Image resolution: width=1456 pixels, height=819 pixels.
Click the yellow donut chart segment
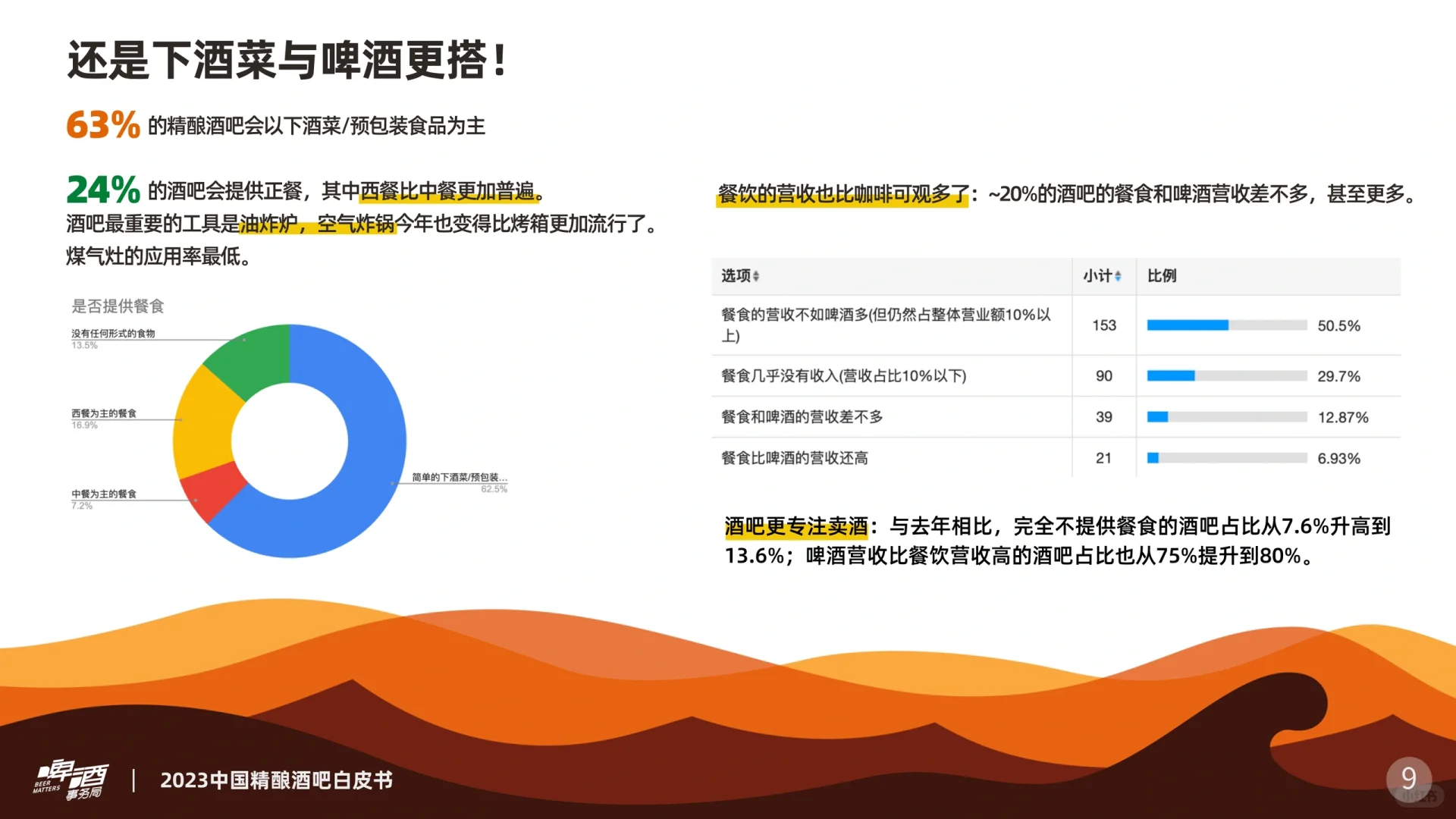(203, 425)
